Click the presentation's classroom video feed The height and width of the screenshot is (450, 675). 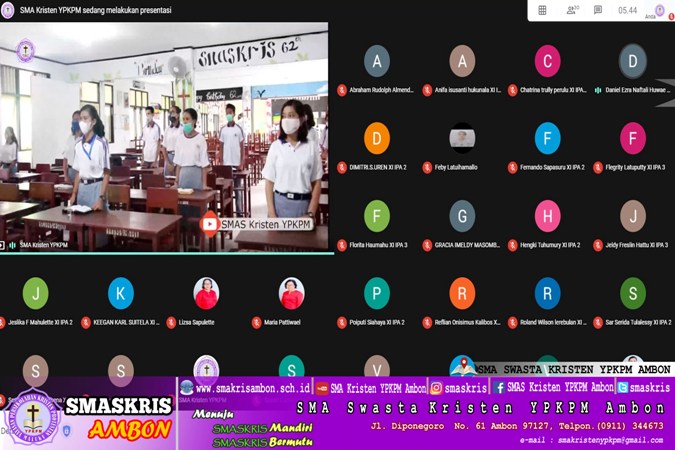(x=164, y=137)
